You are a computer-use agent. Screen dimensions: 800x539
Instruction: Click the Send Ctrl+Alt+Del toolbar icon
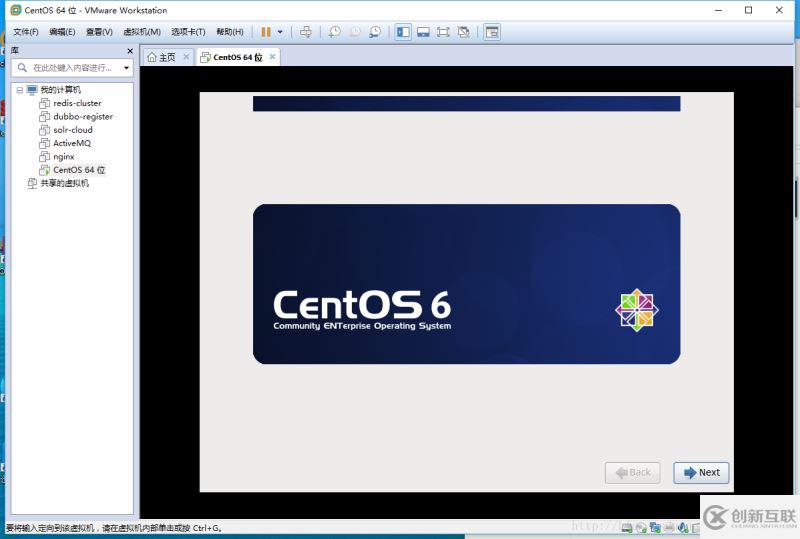tap(306, 32)
